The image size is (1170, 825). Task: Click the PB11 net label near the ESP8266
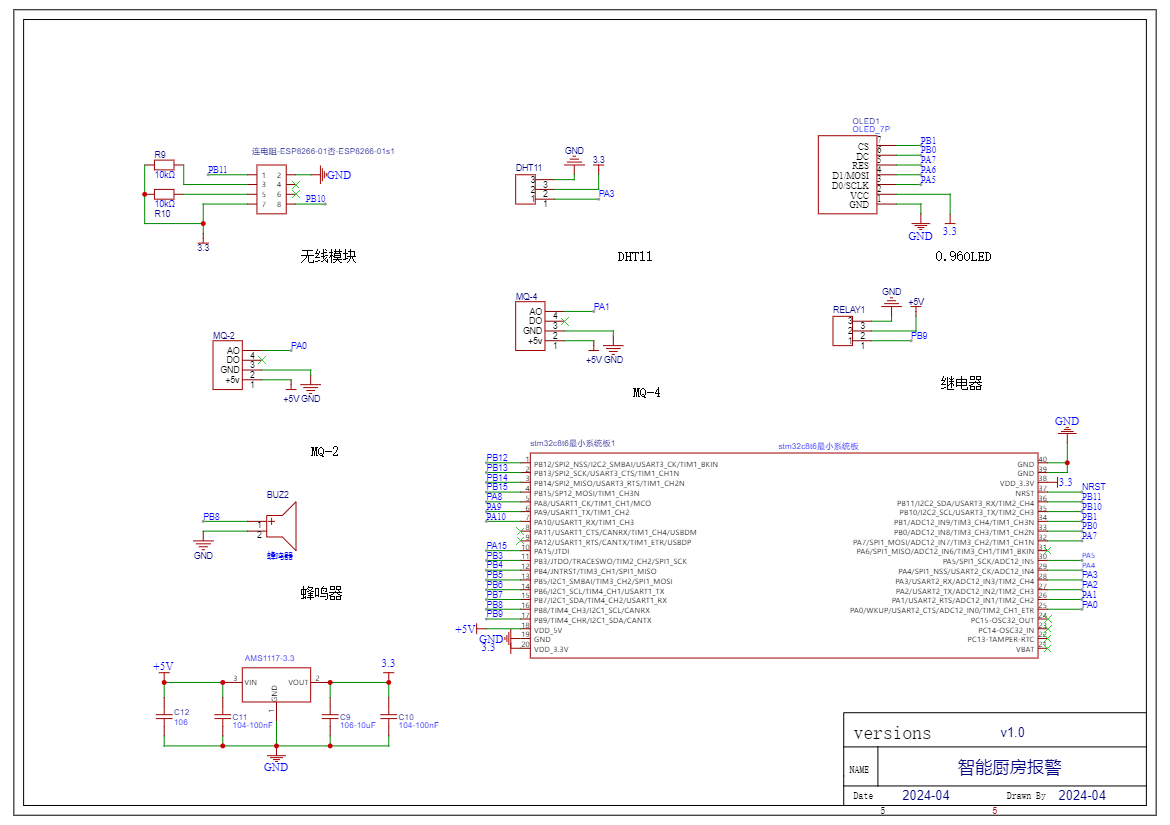coord(217,170)
